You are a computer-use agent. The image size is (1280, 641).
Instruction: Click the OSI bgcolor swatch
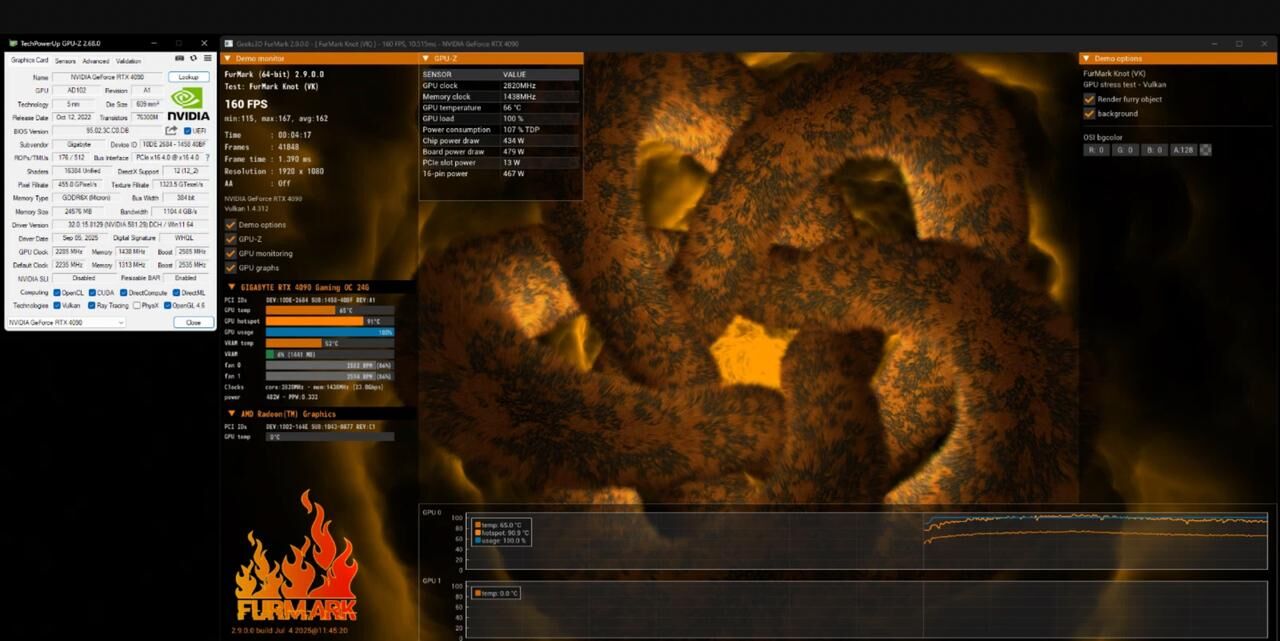(1206, 150)
